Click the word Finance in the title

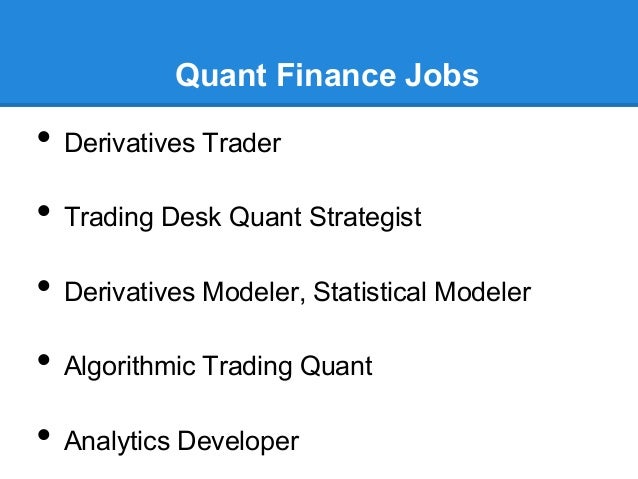click(x=337, y=75)
